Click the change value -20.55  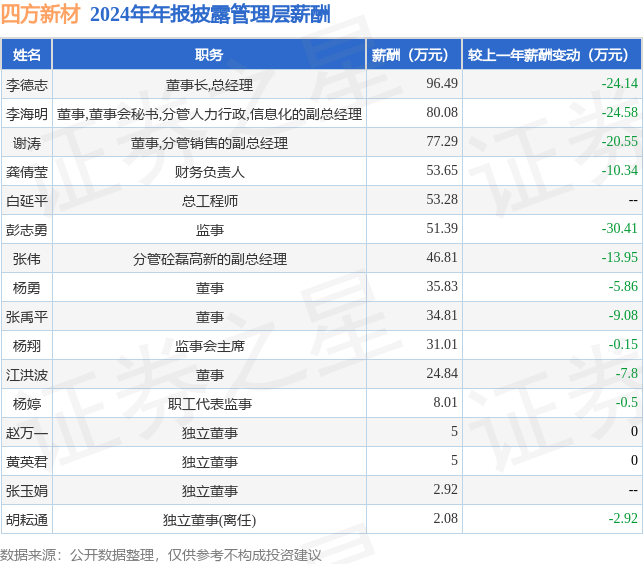click(620, 142)
